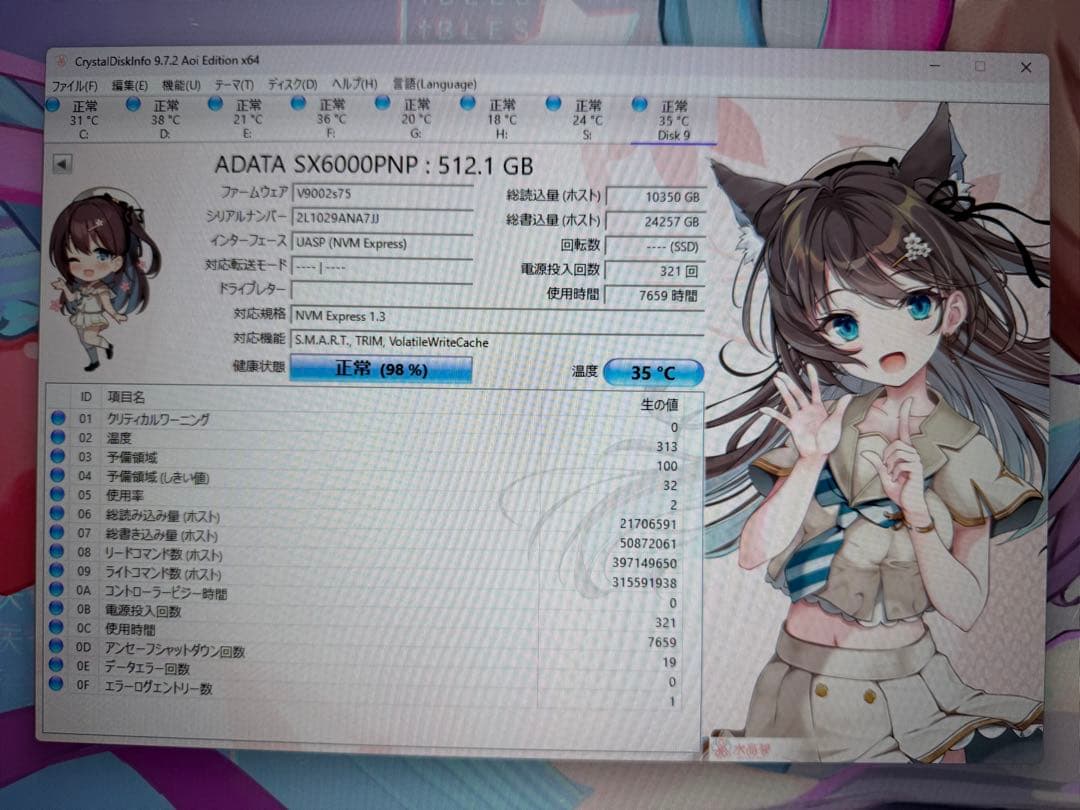The image size is (1080, 810).
Task: Click the 総読込量 (ホスト) label
Action: pos(553,196)
